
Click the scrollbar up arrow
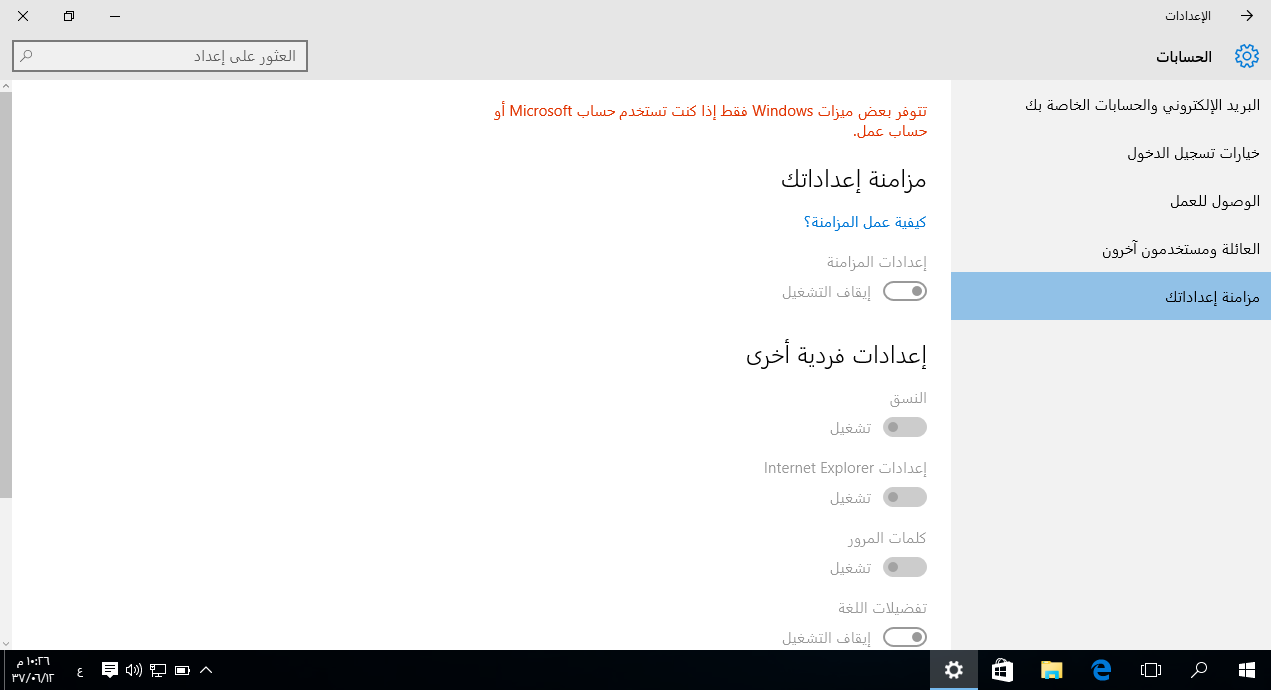click(x=5, y=86)
